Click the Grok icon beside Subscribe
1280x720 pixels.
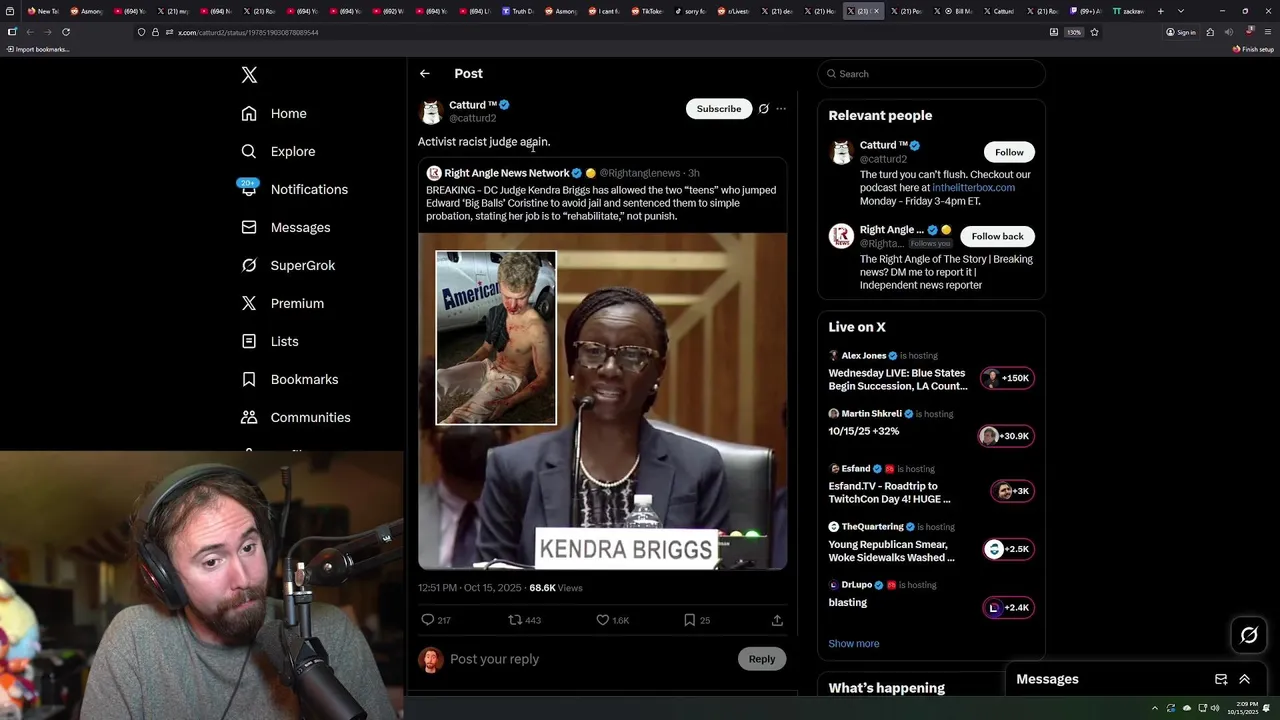(x=764, y=109)
